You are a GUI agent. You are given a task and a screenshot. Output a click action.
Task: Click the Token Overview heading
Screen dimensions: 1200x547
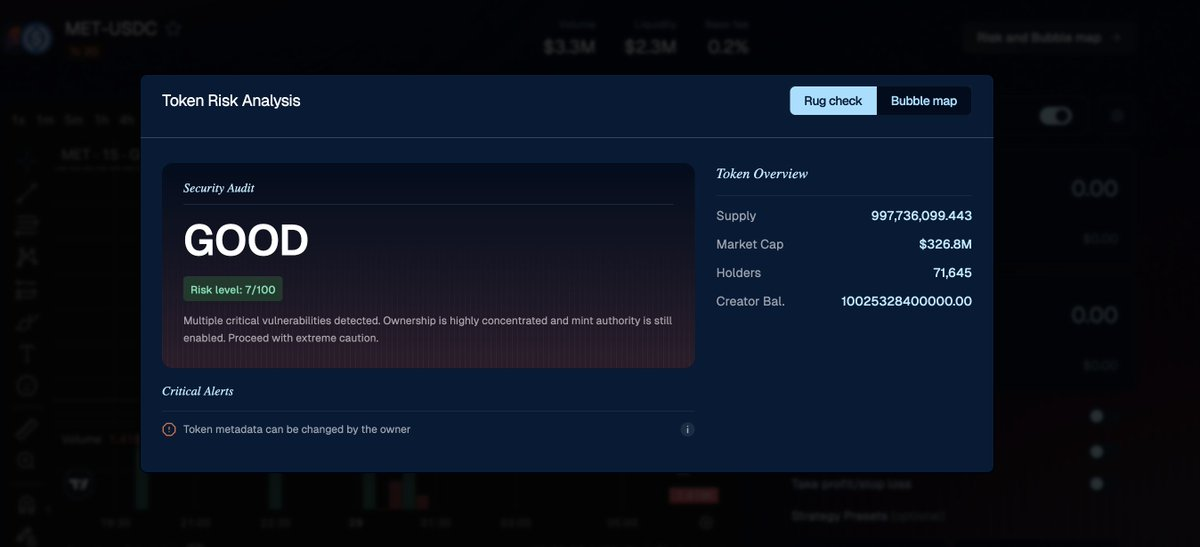762,174
